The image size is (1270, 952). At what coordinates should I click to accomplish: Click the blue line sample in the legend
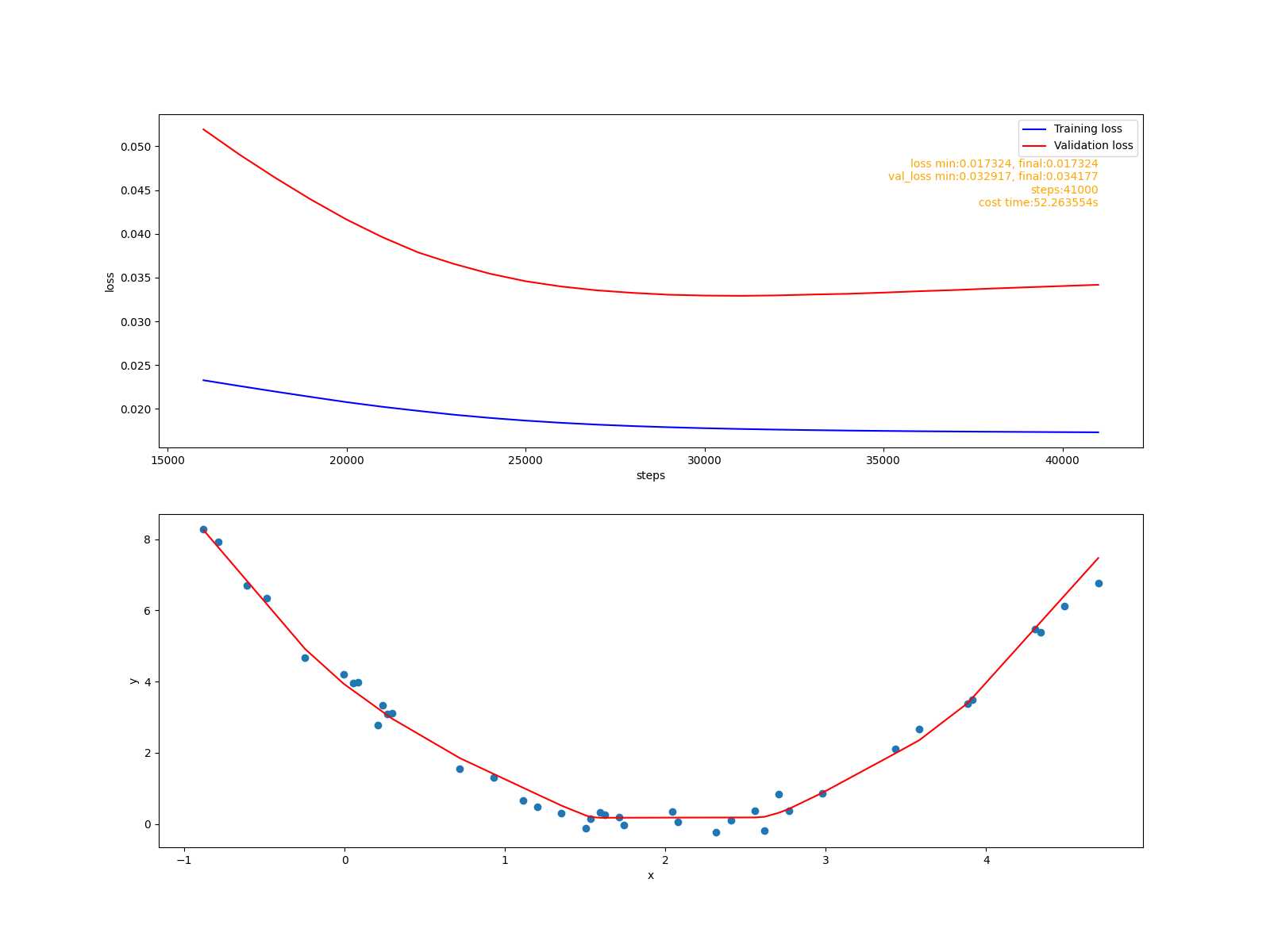[x=1033, y=129]
